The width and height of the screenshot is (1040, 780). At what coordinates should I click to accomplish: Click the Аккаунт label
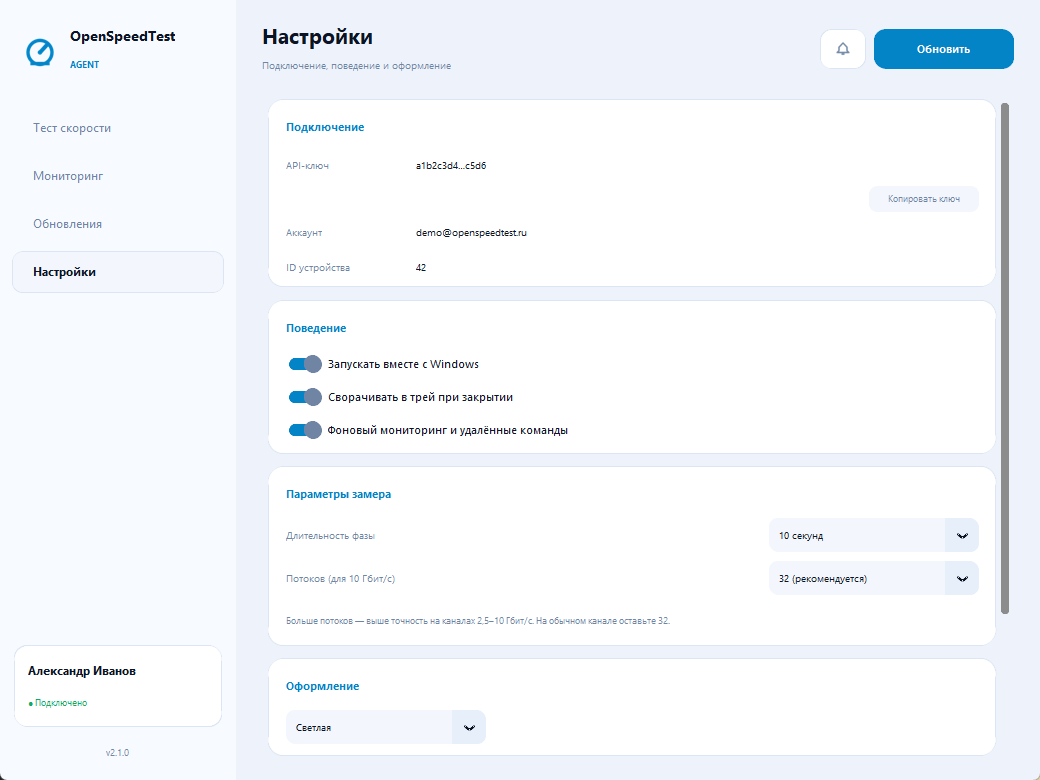coord(304,233)
